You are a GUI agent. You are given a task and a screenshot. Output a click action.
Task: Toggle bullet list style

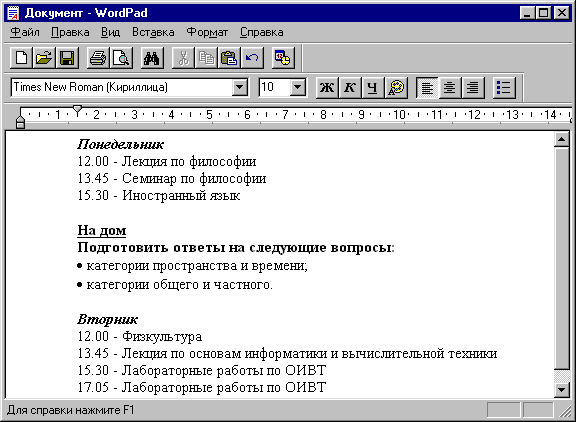click(504, 88)
